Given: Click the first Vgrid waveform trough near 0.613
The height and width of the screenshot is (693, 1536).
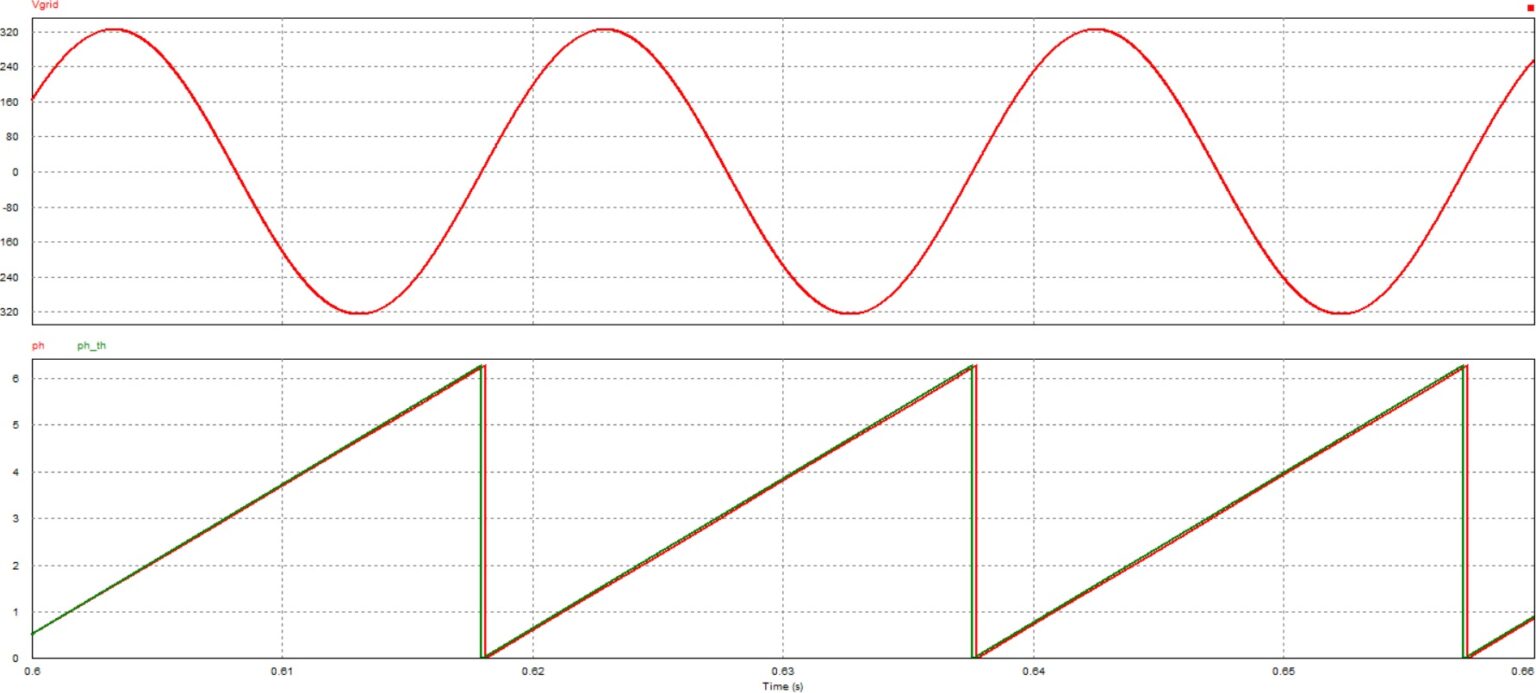Looking at the screenshot, I should (x=361, y=313).
